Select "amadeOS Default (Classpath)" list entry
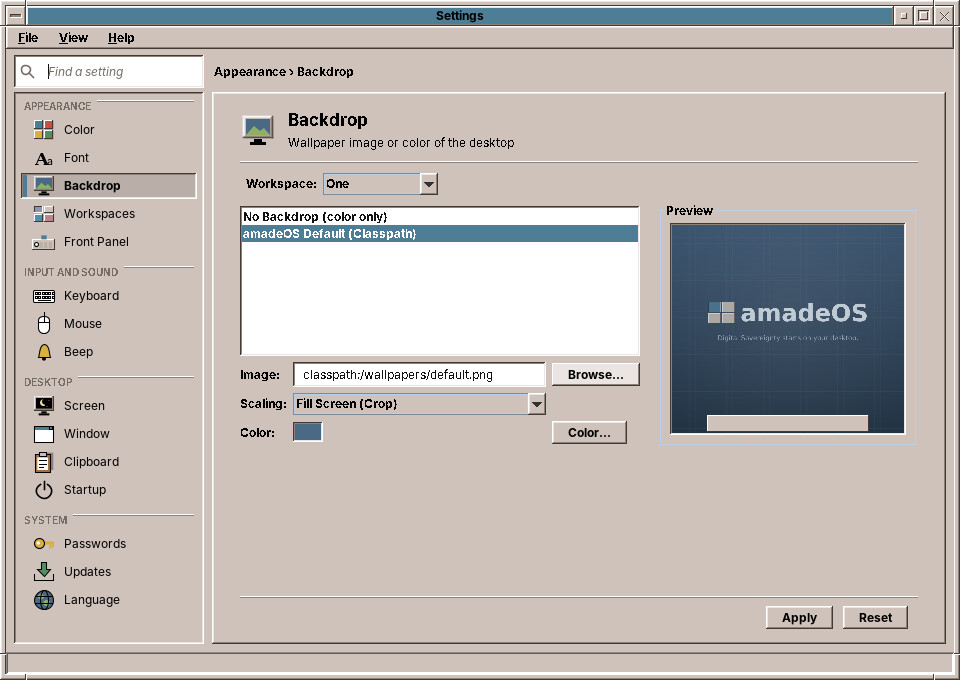Image resolution: width=960 pixels, height=680 pixels. (440, 234)
